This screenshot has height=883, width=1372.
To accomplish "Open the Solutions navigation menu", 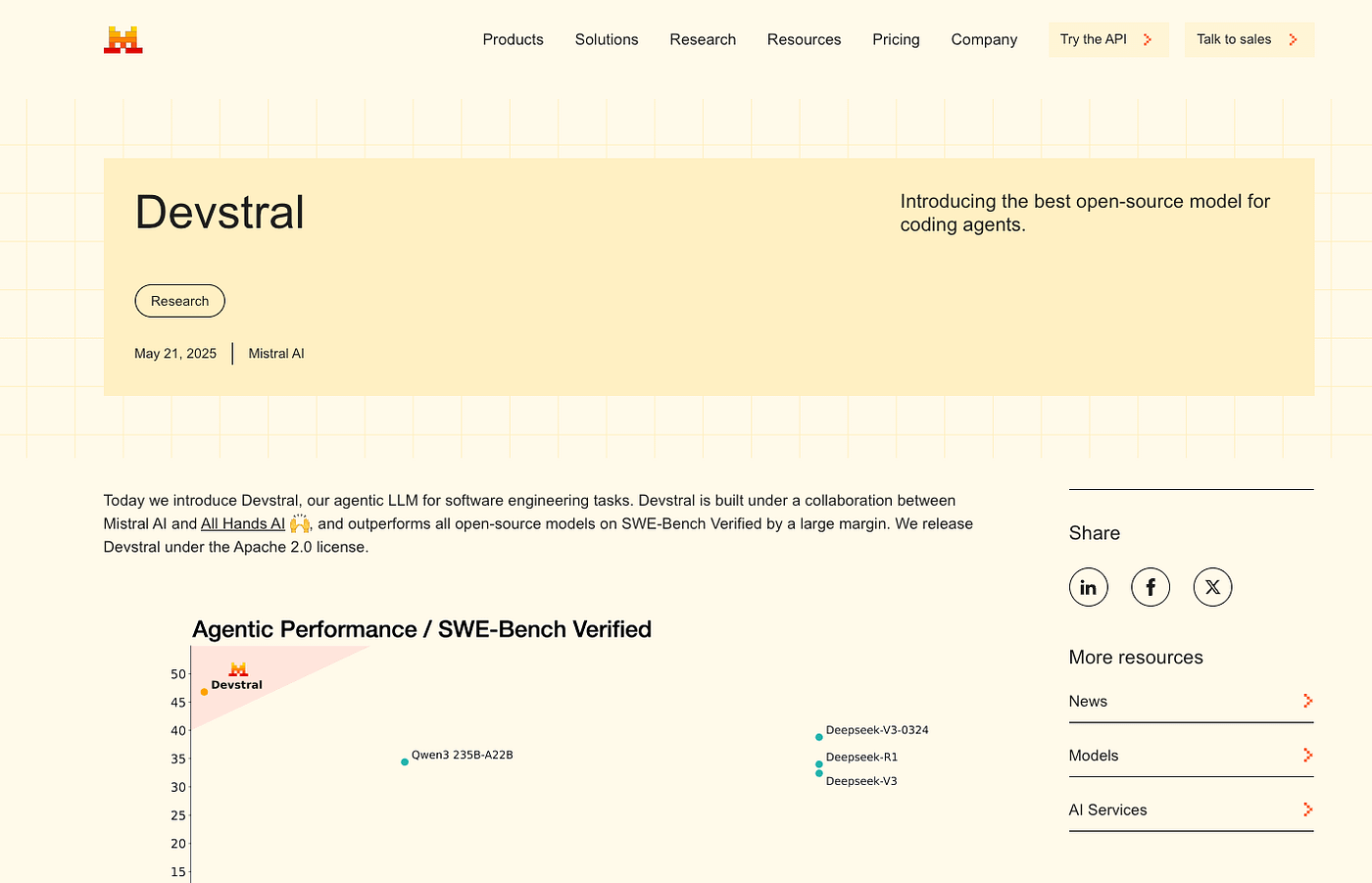I will point(607,39).
